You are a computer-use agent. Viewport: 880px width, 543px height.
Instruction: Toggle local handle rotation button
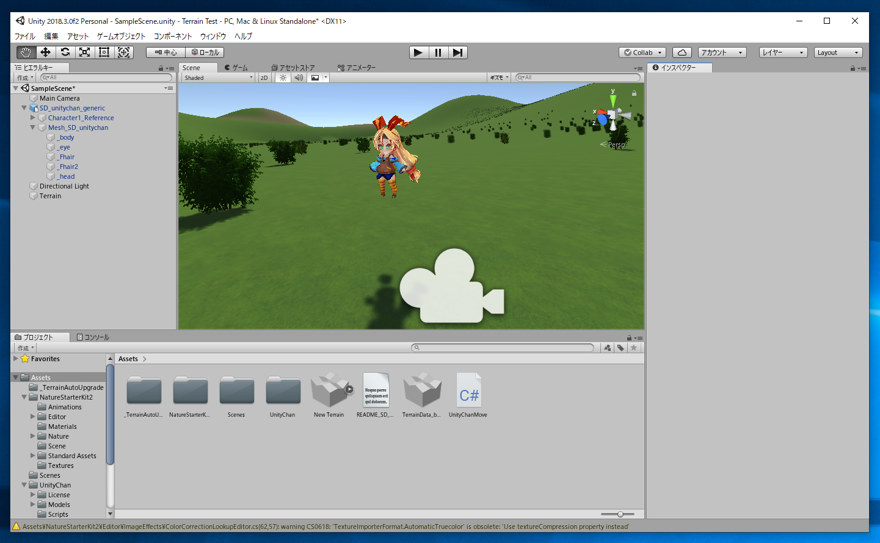205,52
